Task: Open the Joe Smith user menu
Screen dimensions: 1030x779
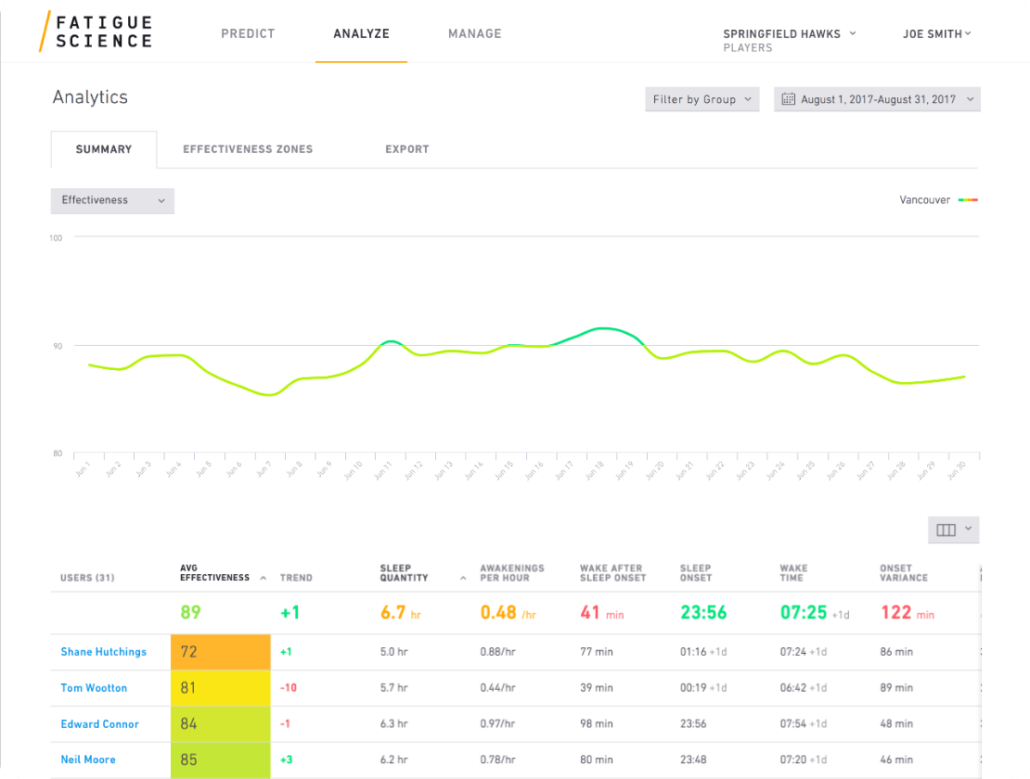Action: pyautogui.click(x=937, y=34)
